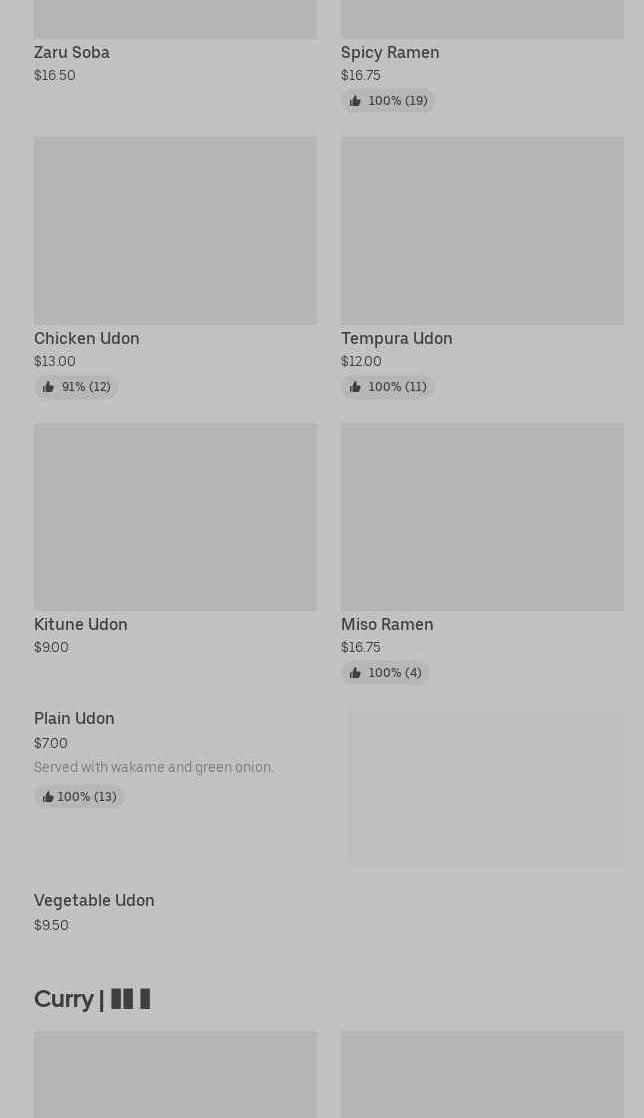
Task: Click the thumbs-up icon under Spicy Ramen
Action: (355, 101)
